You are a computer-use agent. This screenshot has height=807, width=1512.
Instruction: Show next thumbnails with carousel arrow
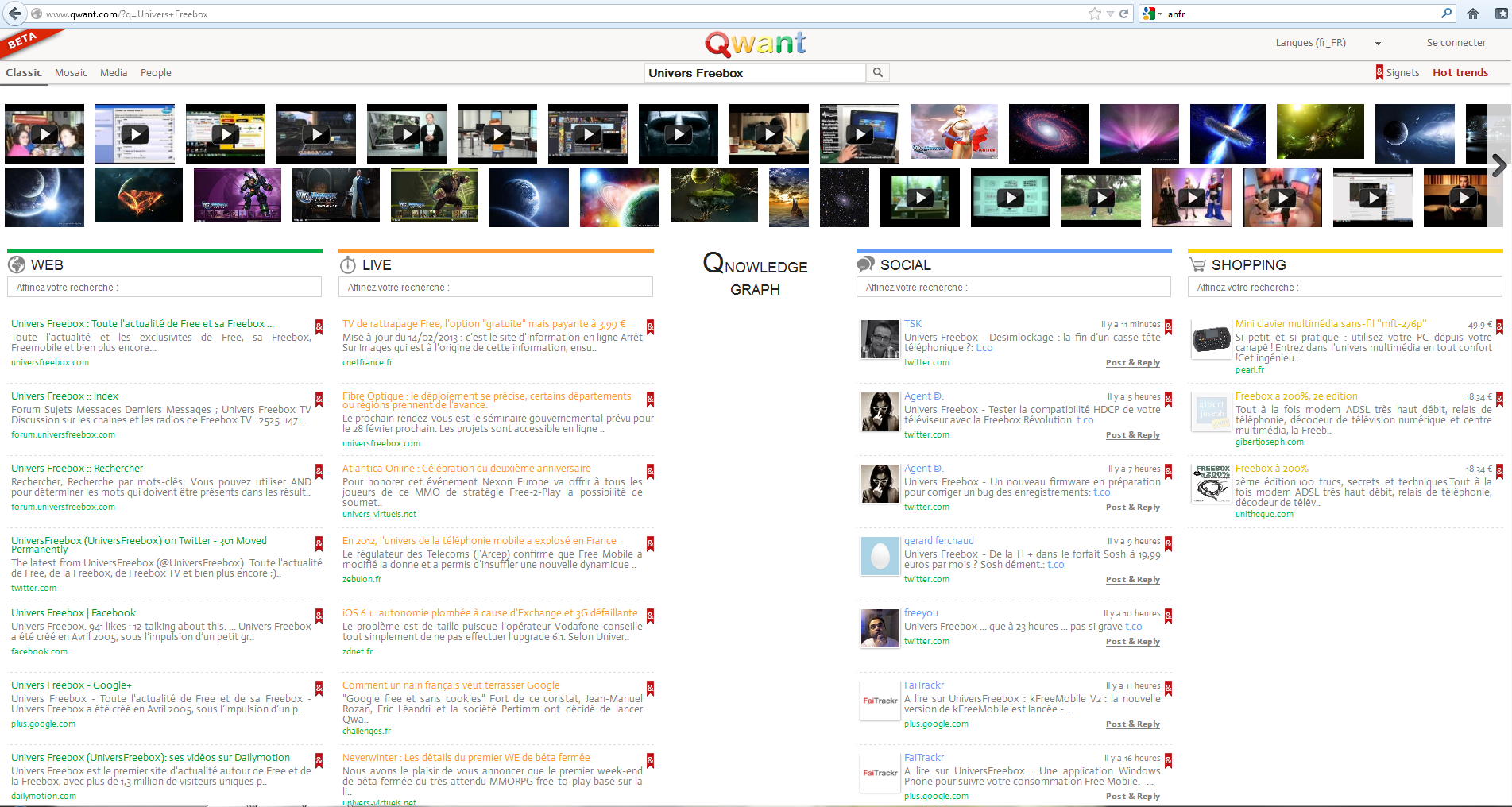[1498, 166]
